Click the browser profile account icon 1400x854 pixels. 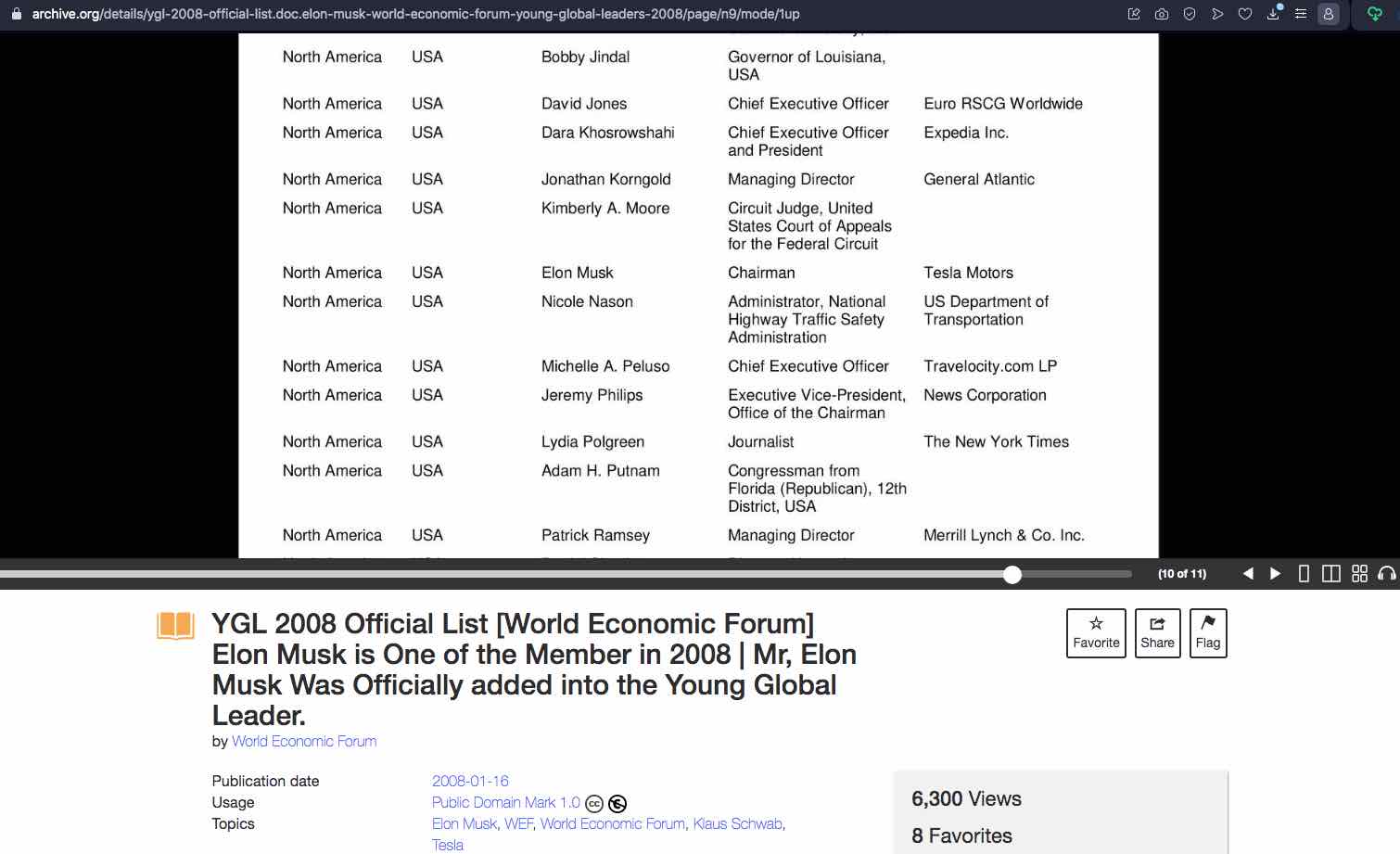tap(1329, 14)
